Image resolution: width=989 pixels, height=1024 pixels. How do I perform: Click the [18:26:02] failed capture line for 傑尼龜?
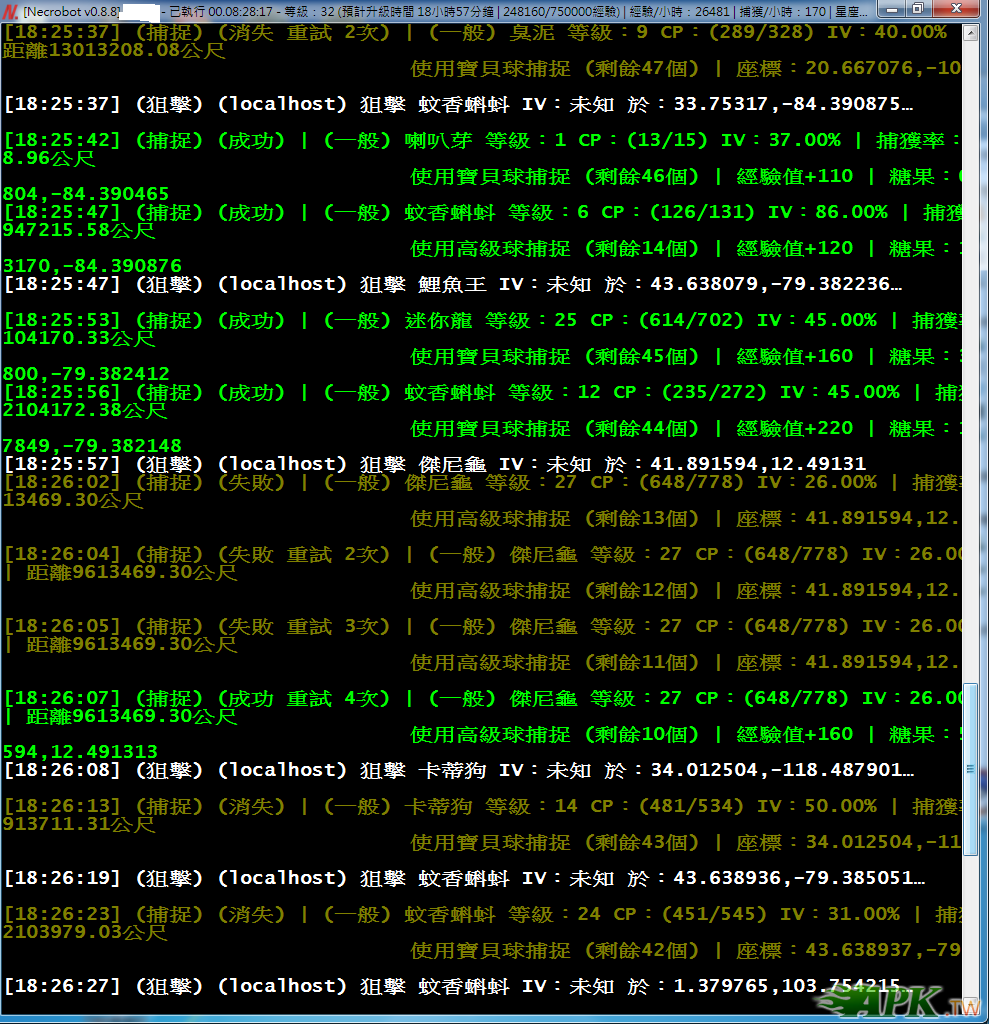482,482
